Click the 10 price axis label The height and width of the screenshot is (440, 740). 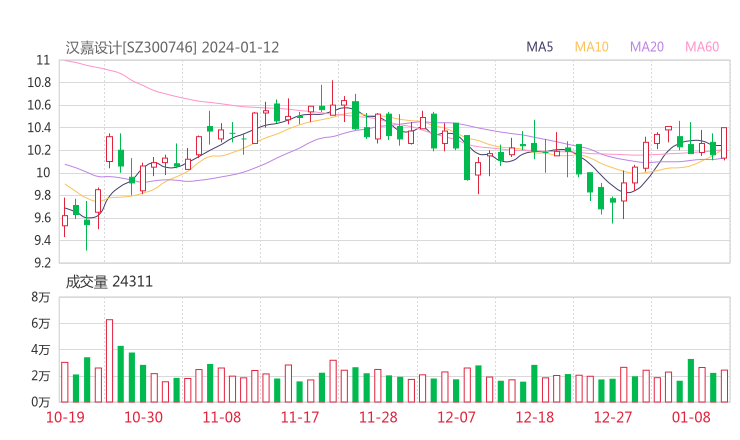tap(43, 173)
